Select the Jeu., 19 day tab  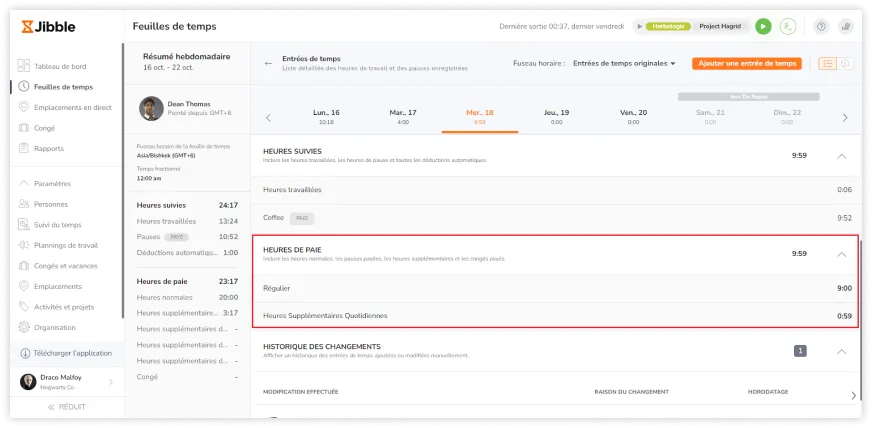pos(557,117)
